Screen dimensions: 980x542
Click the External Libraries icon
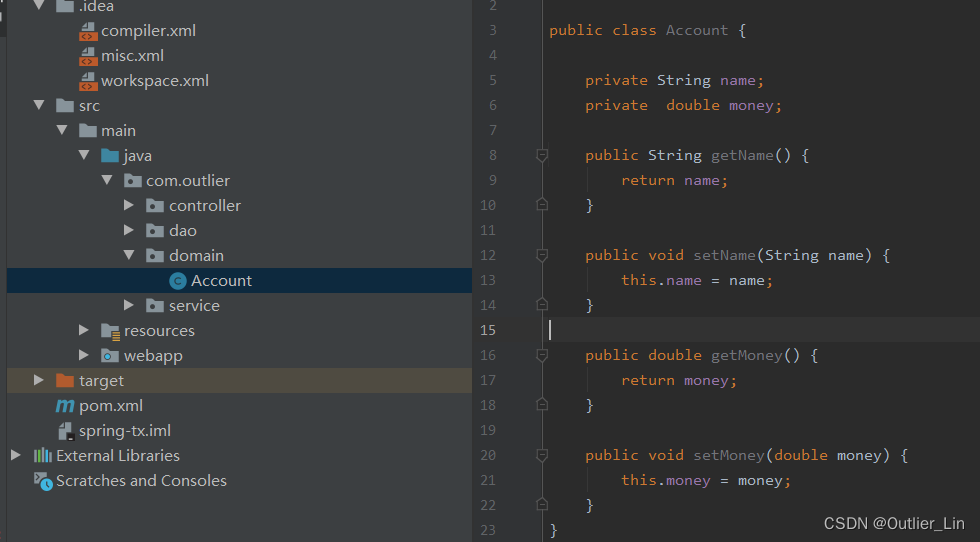point(42,456)
